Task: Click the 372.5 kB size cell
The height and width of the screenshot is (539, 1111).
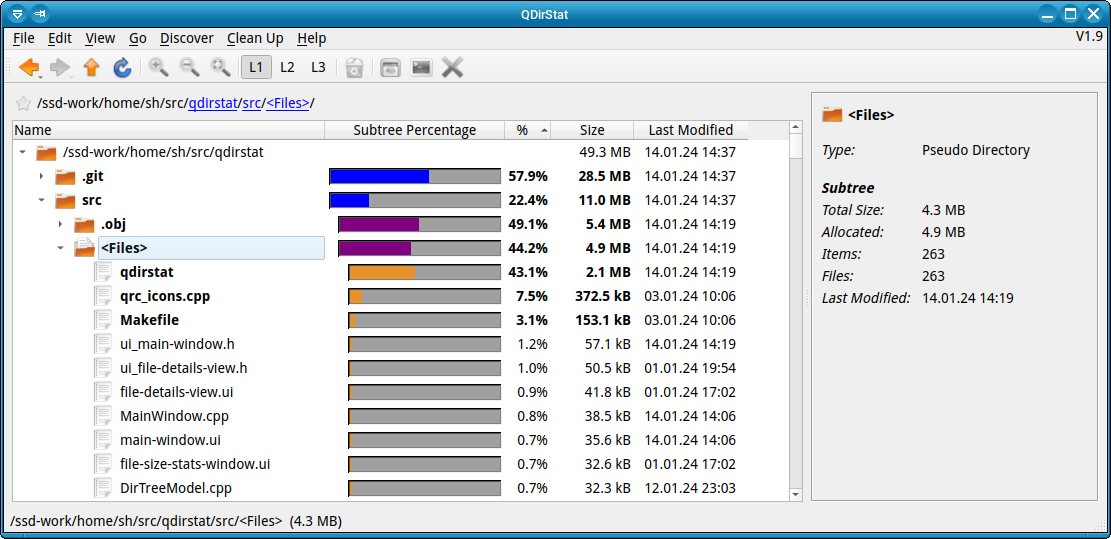Action: point(602,296)
